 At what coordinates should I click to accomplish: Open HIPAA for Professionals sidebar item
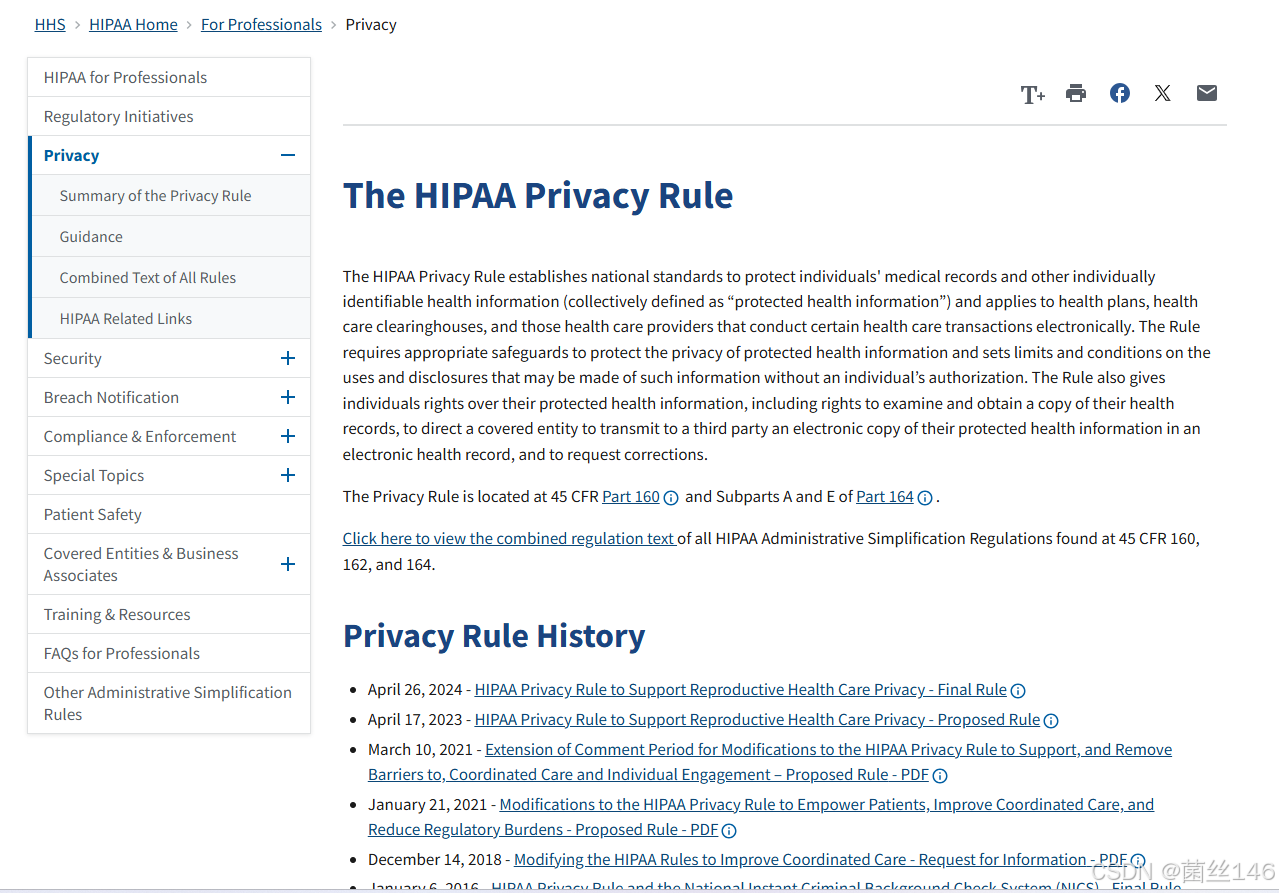coord(169,77)
